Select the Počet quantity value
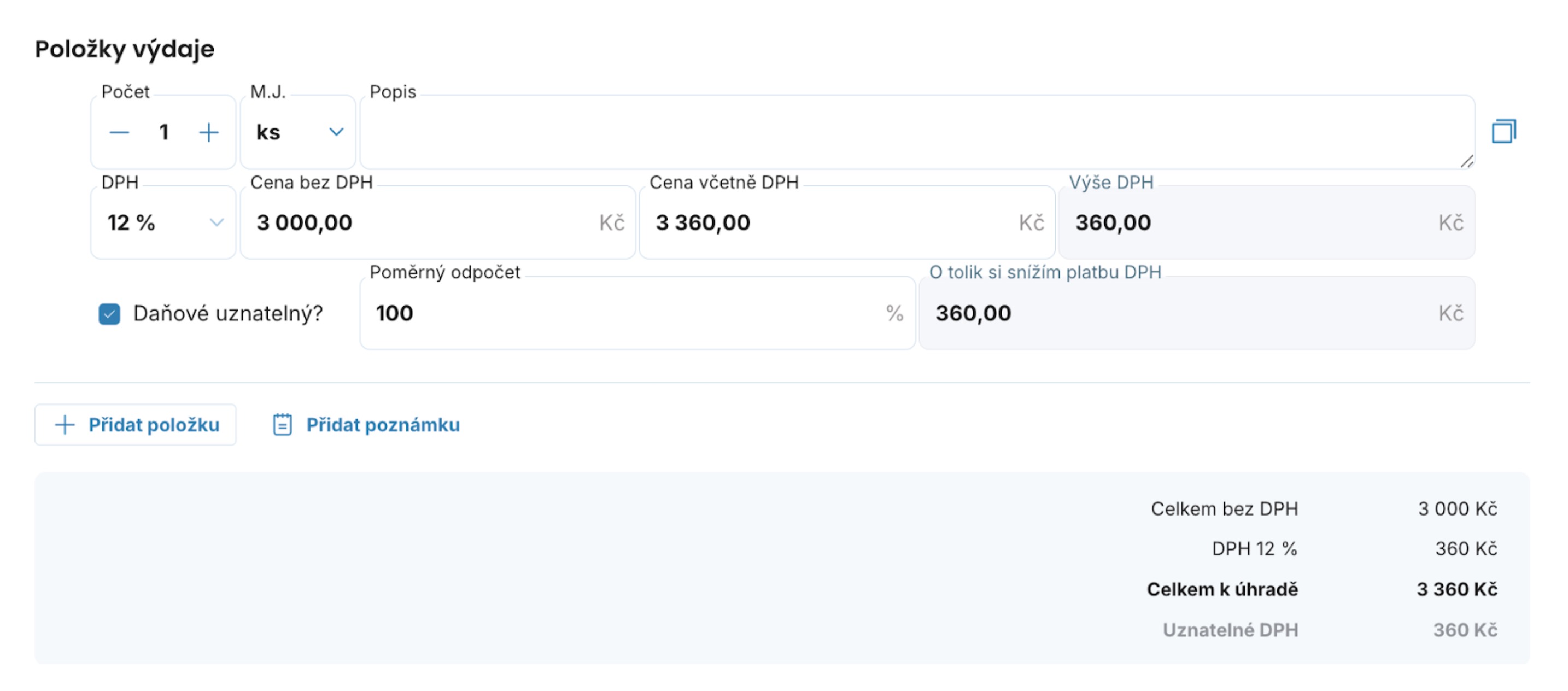The image size is (1568, 691). click(163, 132)
